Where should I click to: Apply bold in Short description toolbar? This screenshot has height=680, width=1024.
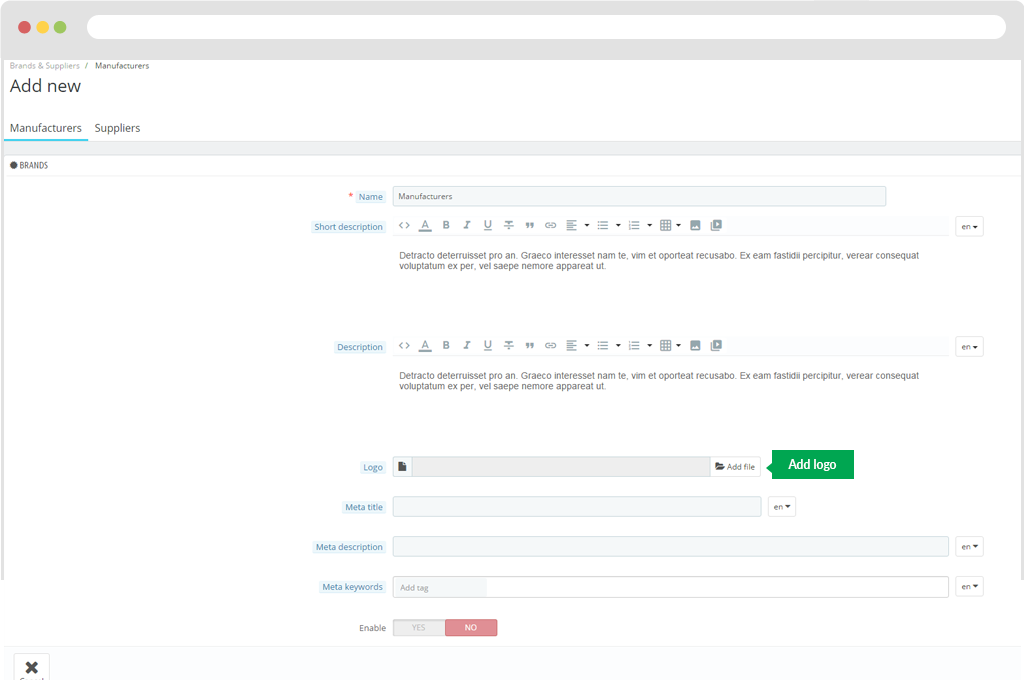446,225
